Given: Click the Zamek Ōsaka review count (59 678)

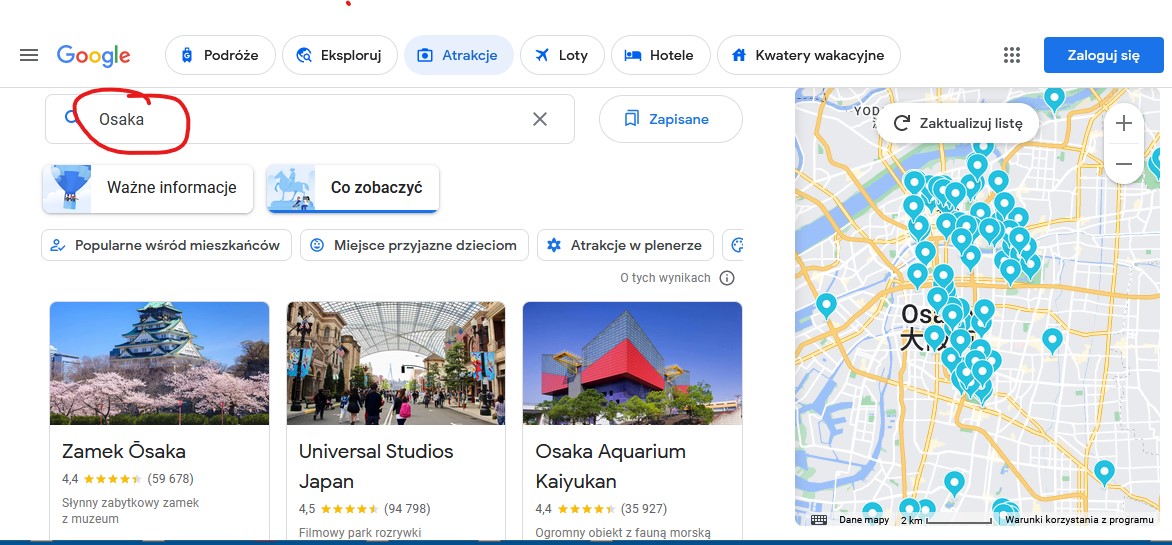Looking at the screenshot, I should pos(170,478).
